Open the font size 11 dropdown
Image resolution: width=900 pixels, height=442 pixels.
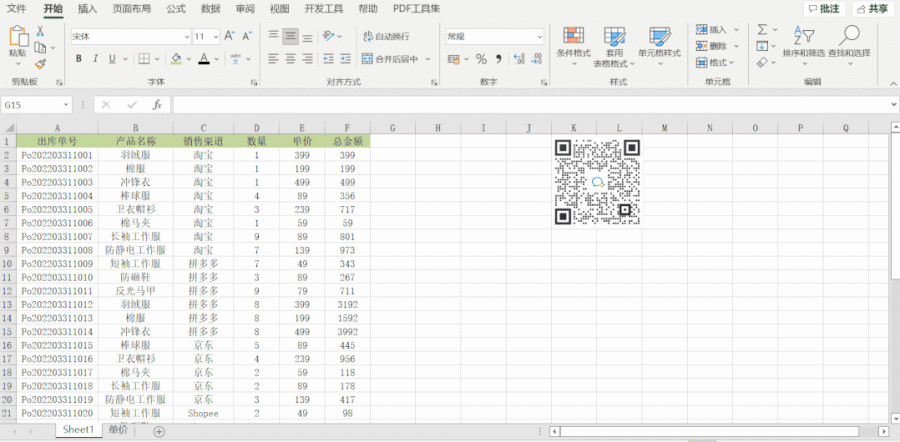click(x=216, y=37)
